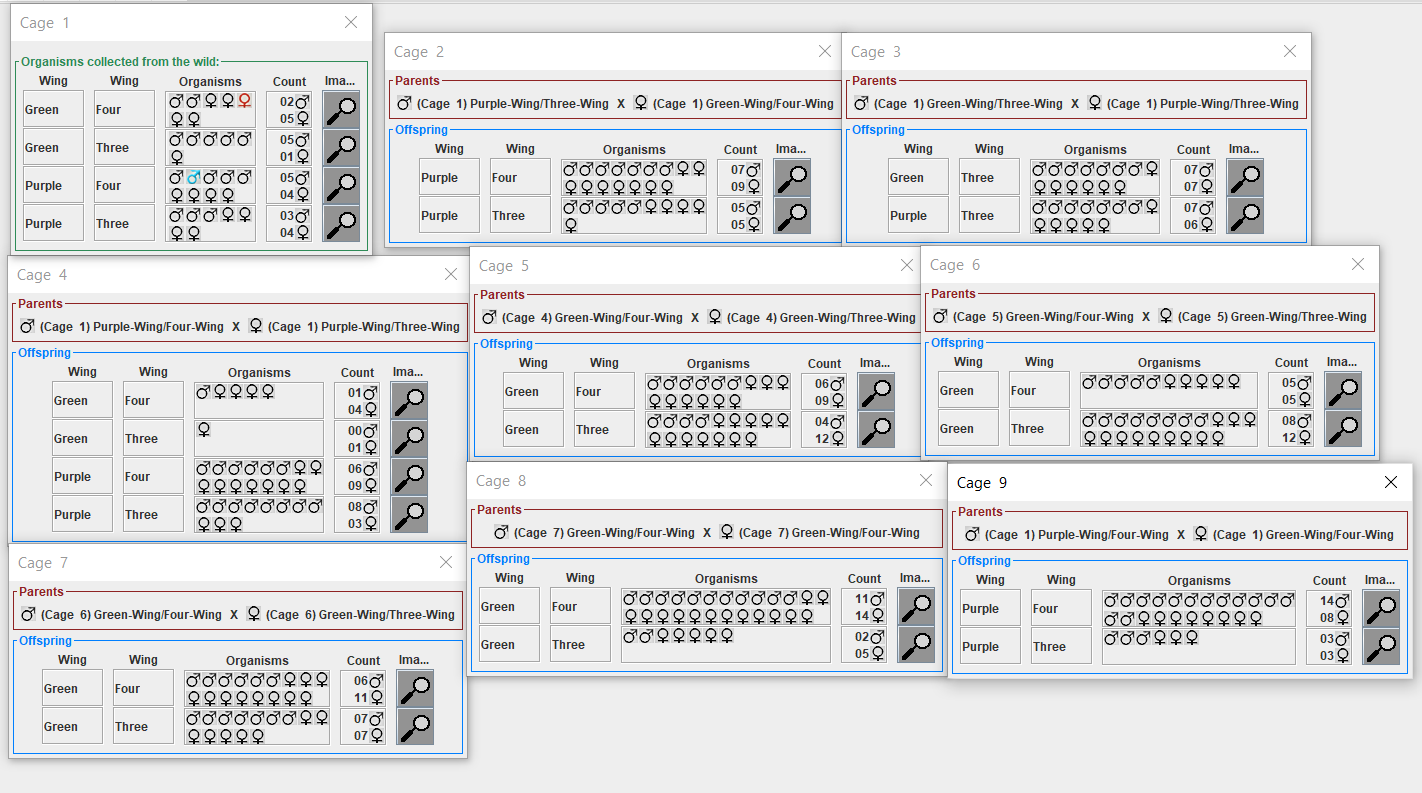Image resolution: width=1422 pixels, height=793 pixels.
Task: Click magnifier in Cage 8 Green Four row
Action: pyautogui.click(x=916, y=606)
